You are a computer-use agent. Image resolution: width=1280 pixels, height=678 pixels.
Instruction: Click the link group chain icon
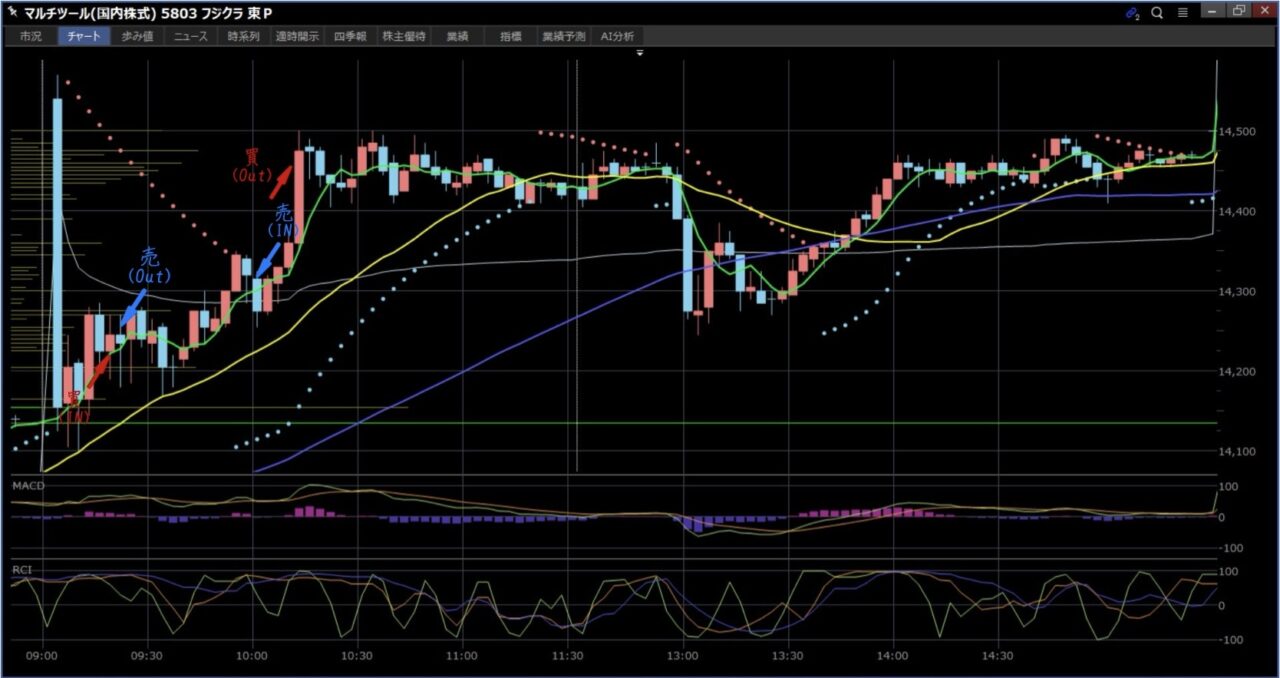[x=1132, y=13]
